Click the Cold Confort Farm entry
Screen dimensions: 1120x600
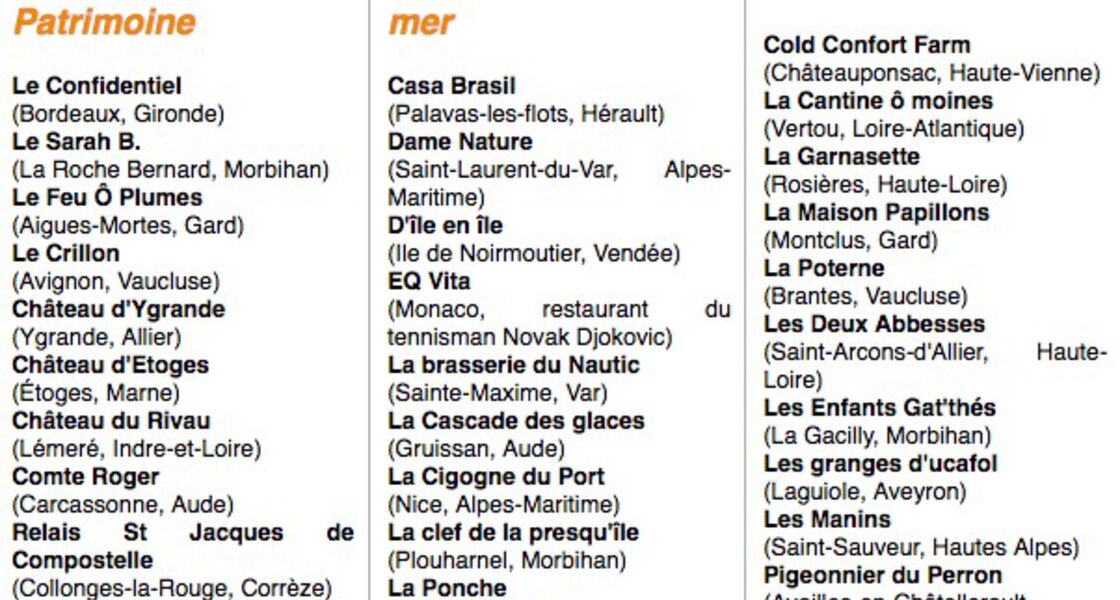click(x=867, y=44)
